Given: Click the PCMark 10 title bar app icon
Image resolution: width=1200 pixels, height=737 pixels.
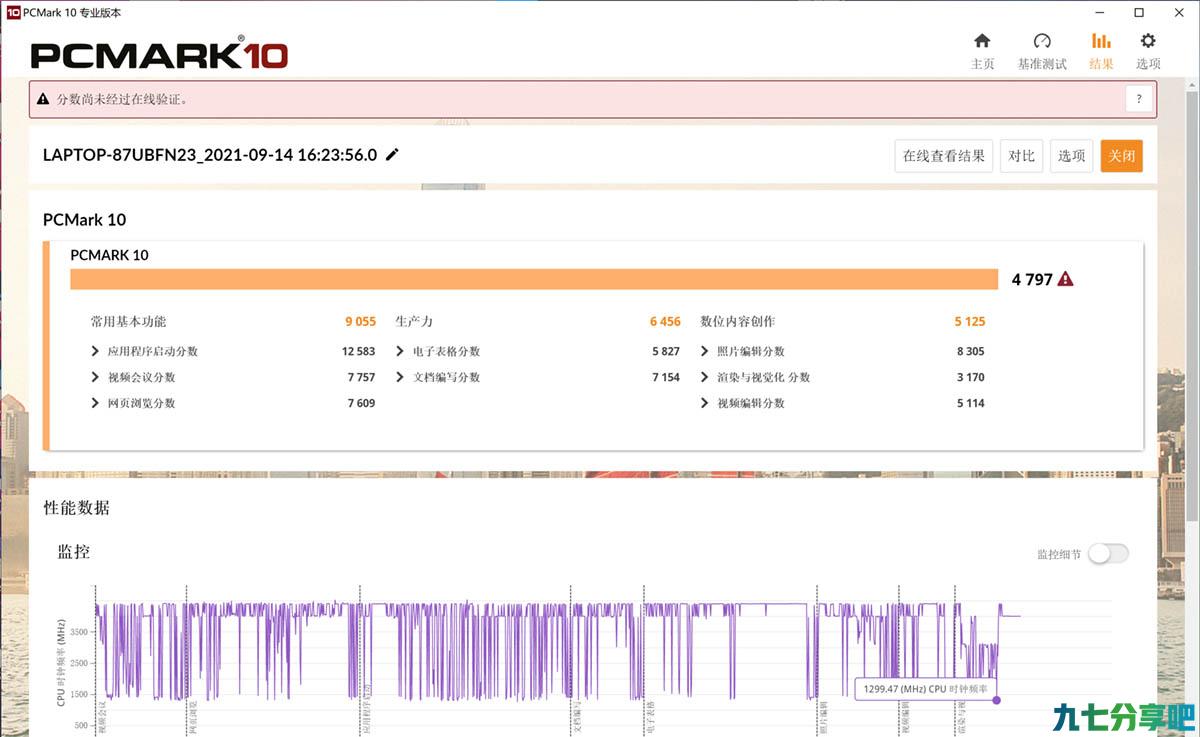Looking at the screenshot, I should pos(13,12).
